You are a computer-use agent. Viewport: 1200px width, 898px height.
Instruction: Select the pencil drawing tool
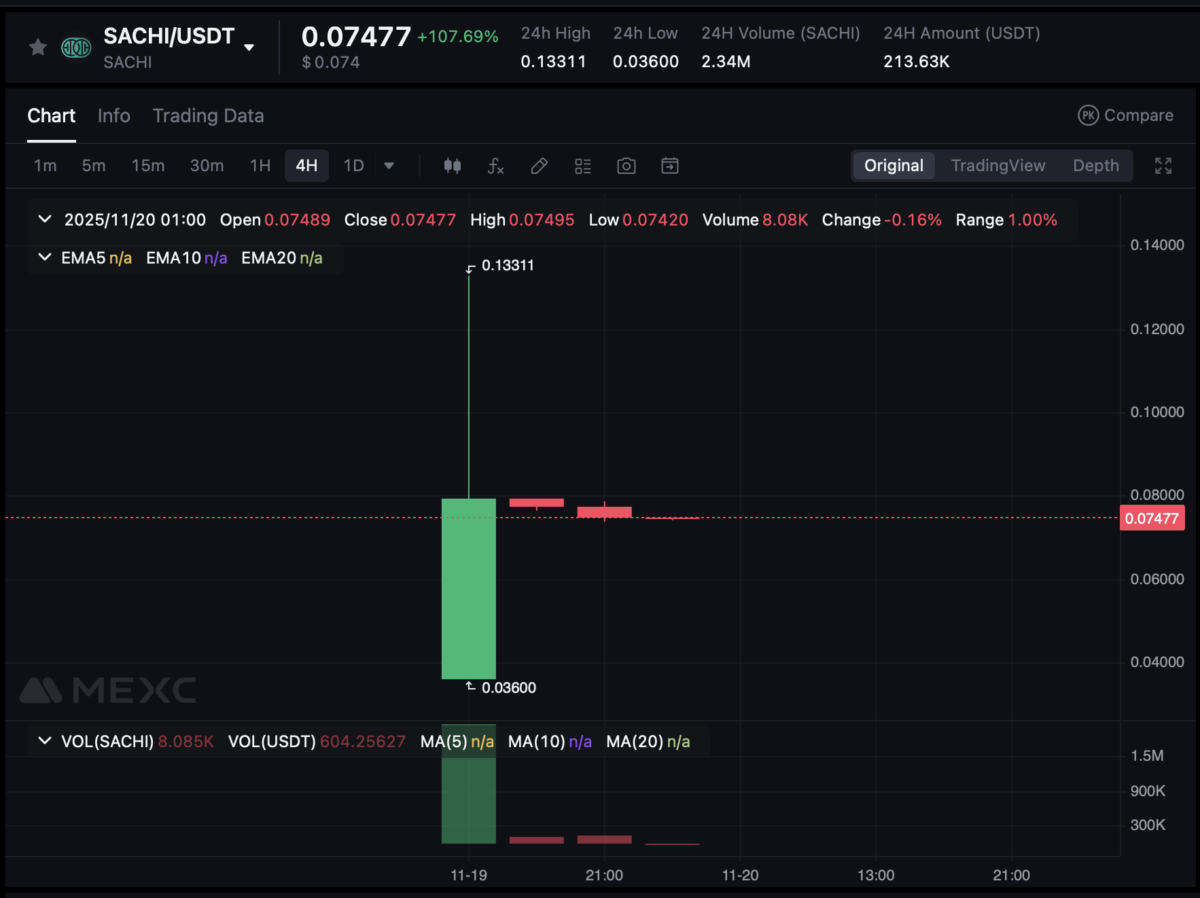tap(539, 166)
